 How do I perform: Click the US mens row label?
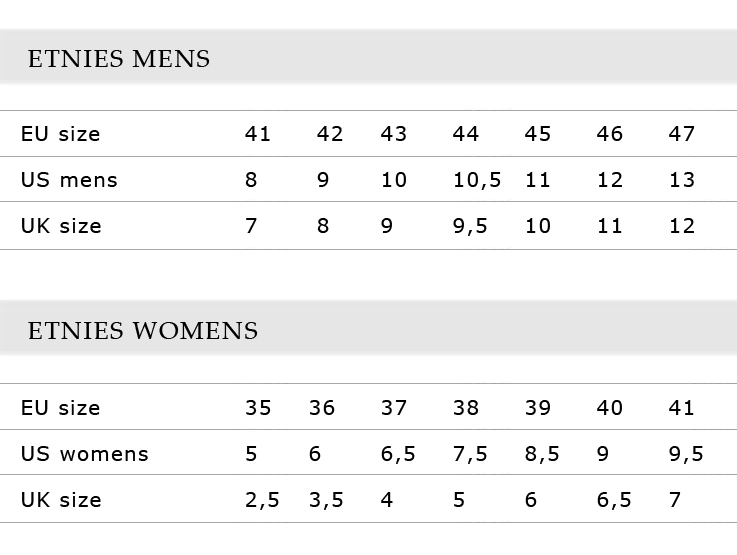(69, 180)
